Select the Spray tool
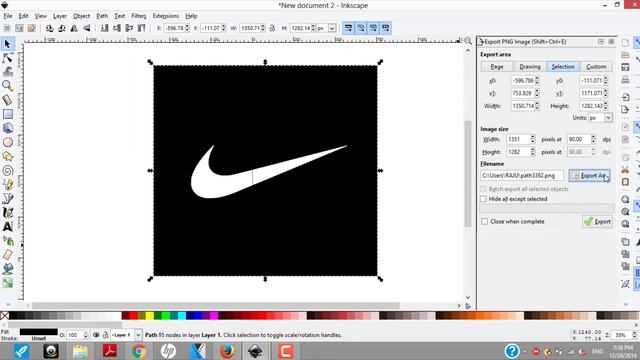 pos(7,241)
